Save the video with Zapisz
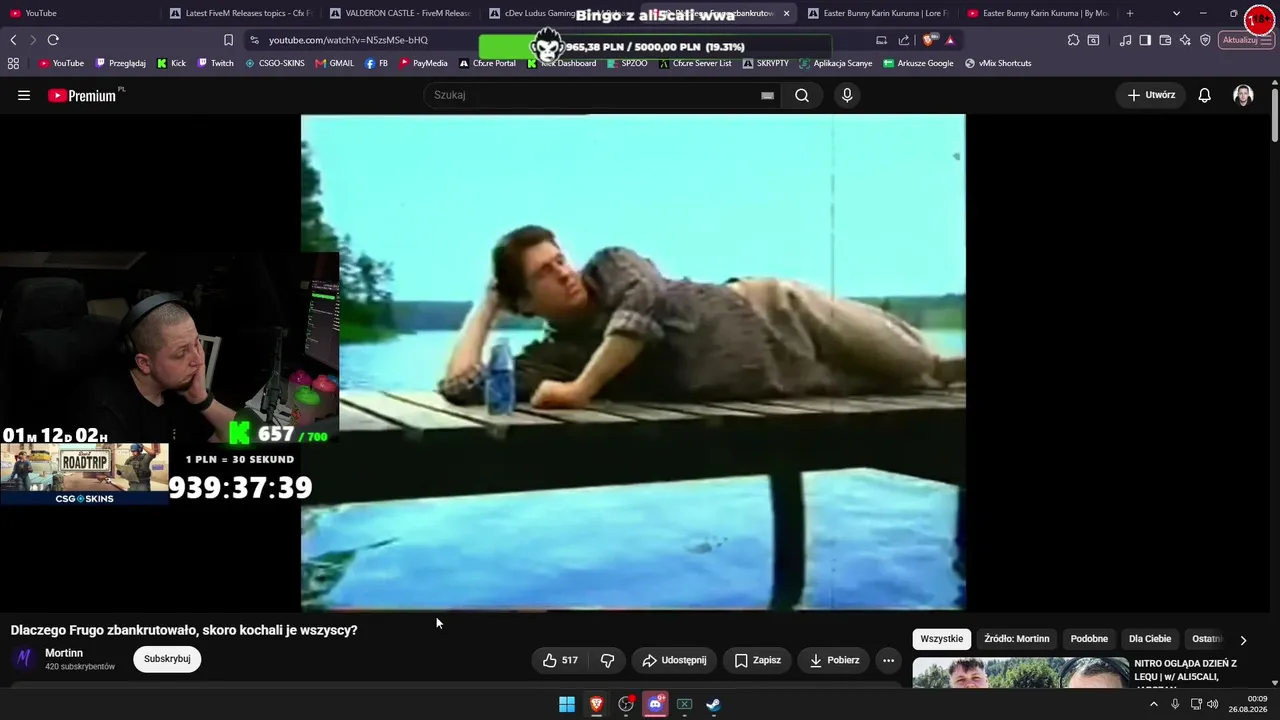This screenshot has width=1280, height=720. (x=757, y=660)
